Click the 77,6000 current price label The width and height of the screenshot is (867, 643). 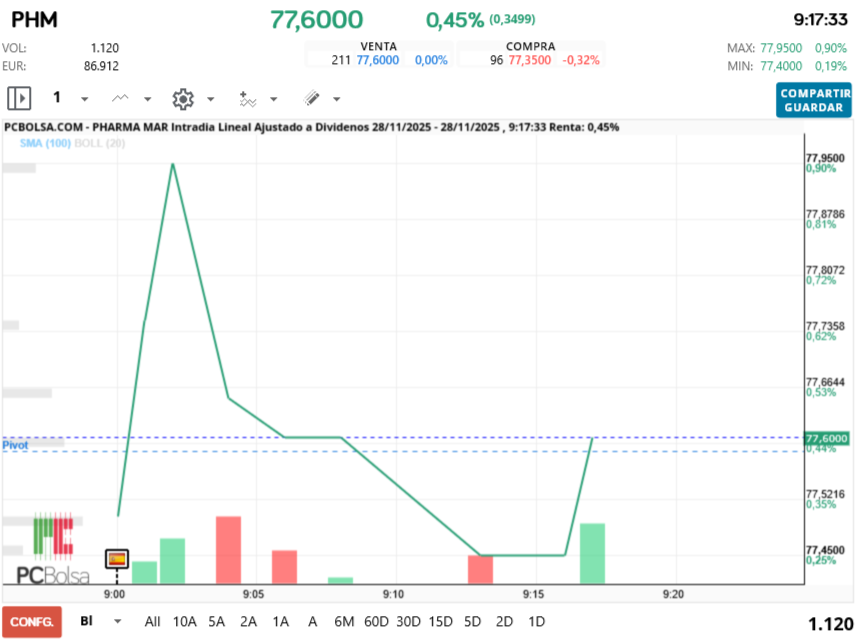coord(826,438)
